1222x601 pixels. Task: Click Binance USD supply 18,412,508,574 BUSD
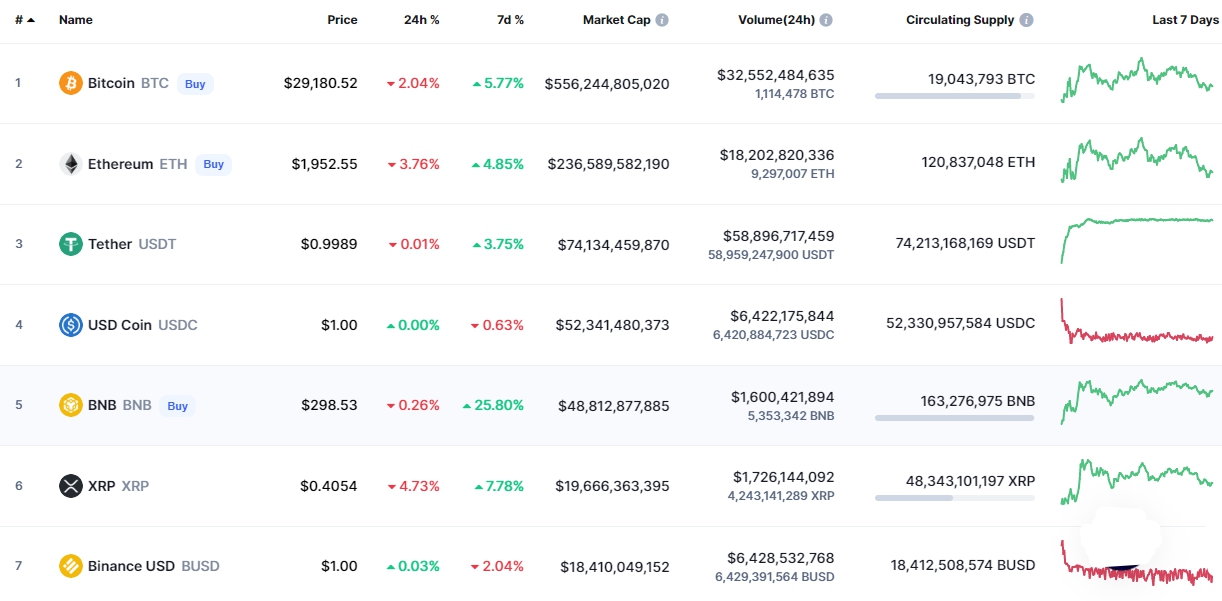pos(963,565)
